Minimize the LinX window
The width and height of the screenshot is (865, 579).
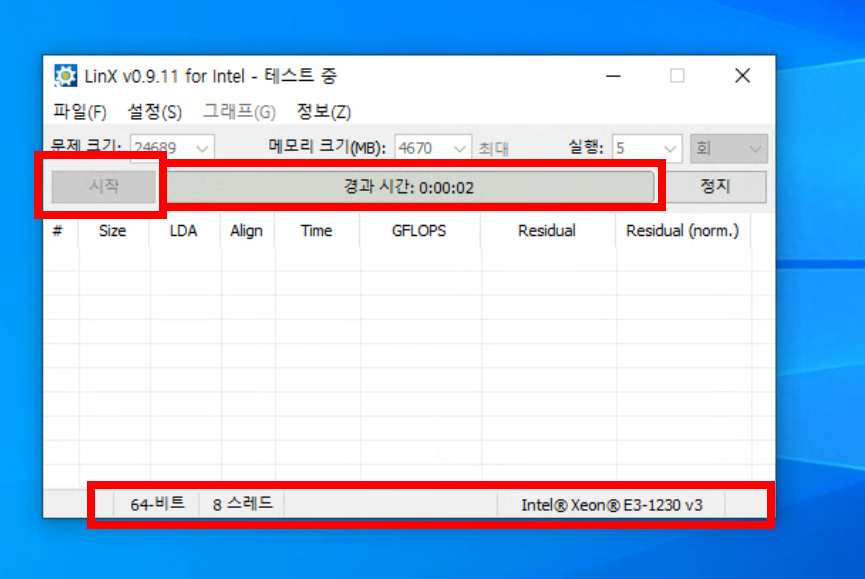point(613,76)
